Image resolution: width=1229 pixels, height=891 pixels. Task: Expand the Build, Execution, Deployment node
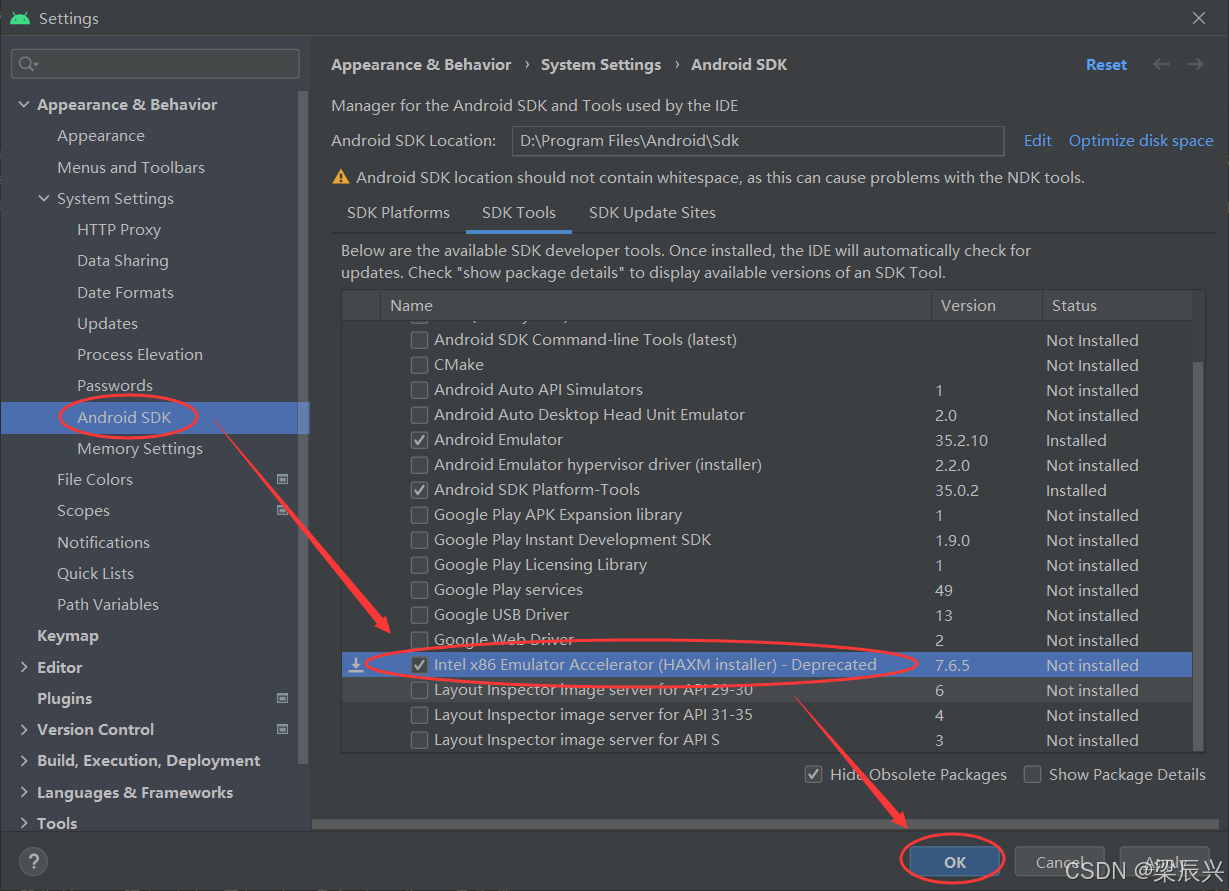(24, 761)
